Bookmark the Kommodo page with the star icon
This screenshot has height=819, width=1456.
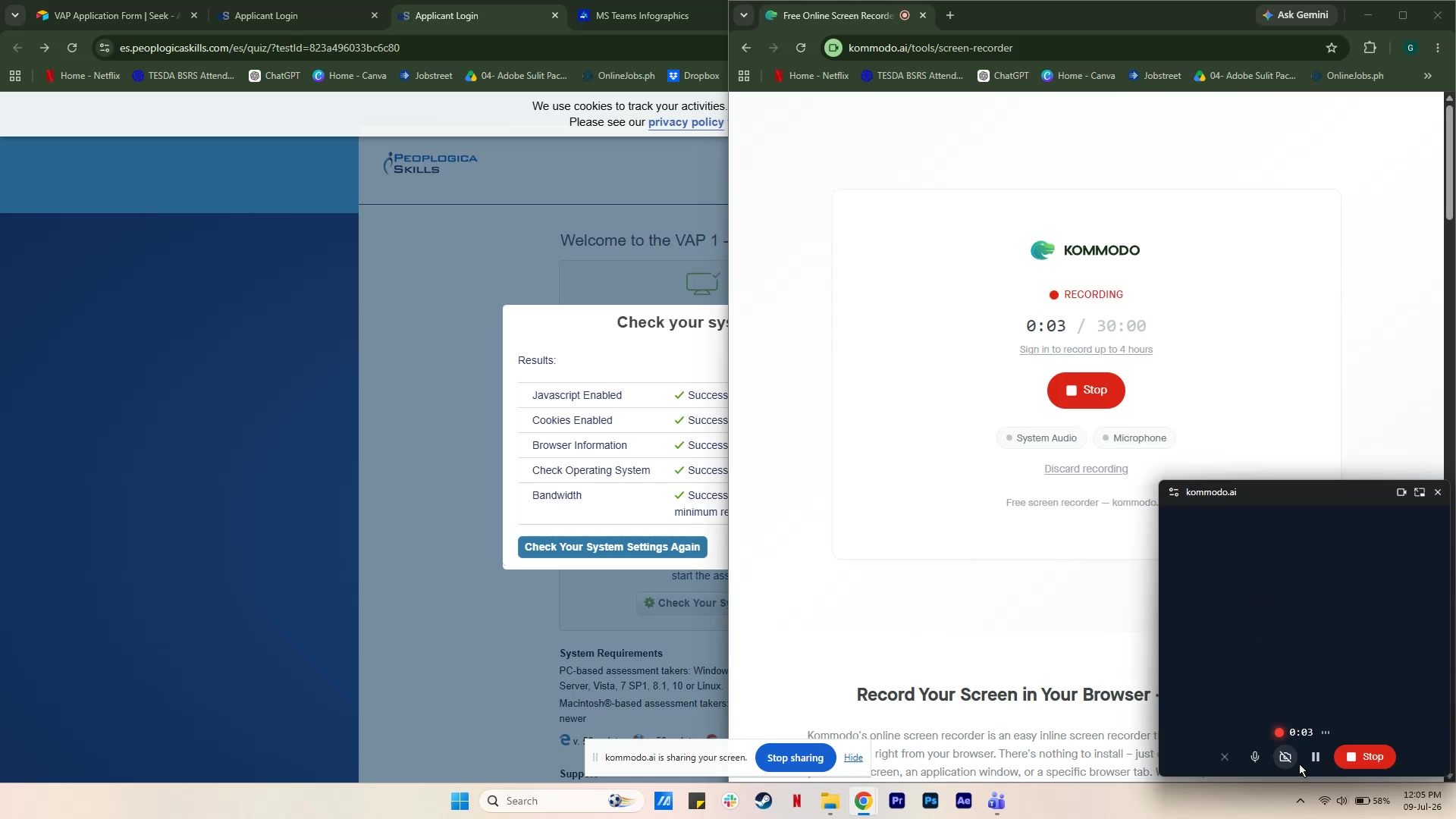pyautogui.click(x=1332, y=48)
